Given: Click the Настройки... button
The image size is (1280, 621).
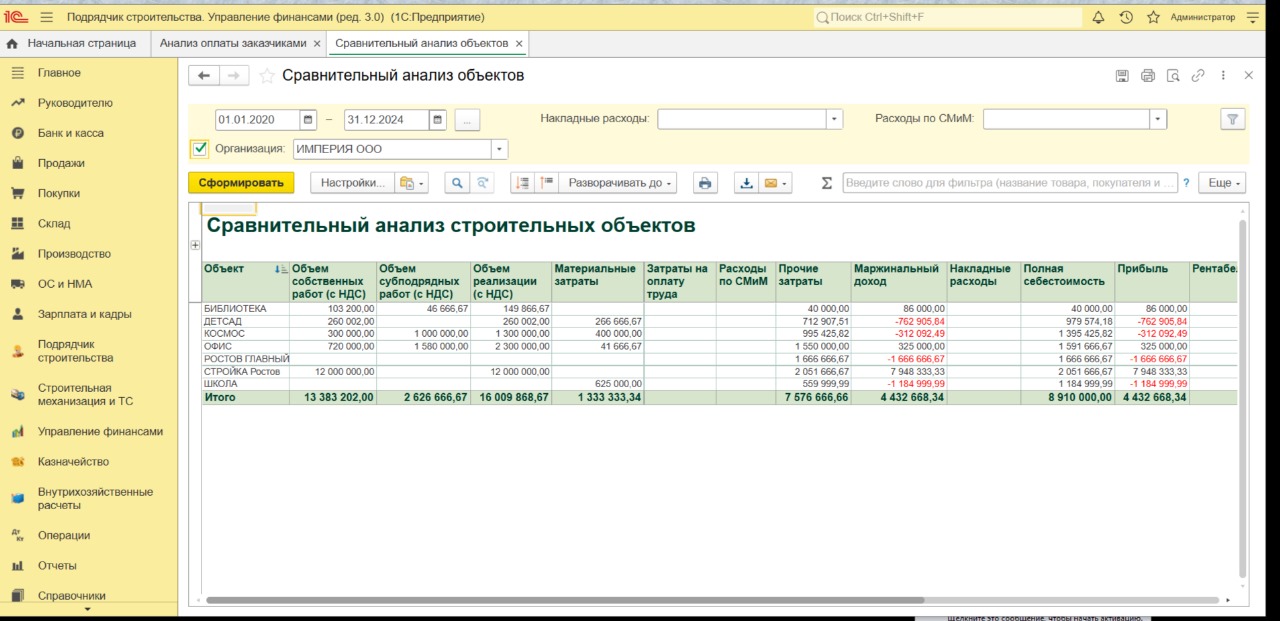Looking at the screenshot, I should click(x=353, y=183).
